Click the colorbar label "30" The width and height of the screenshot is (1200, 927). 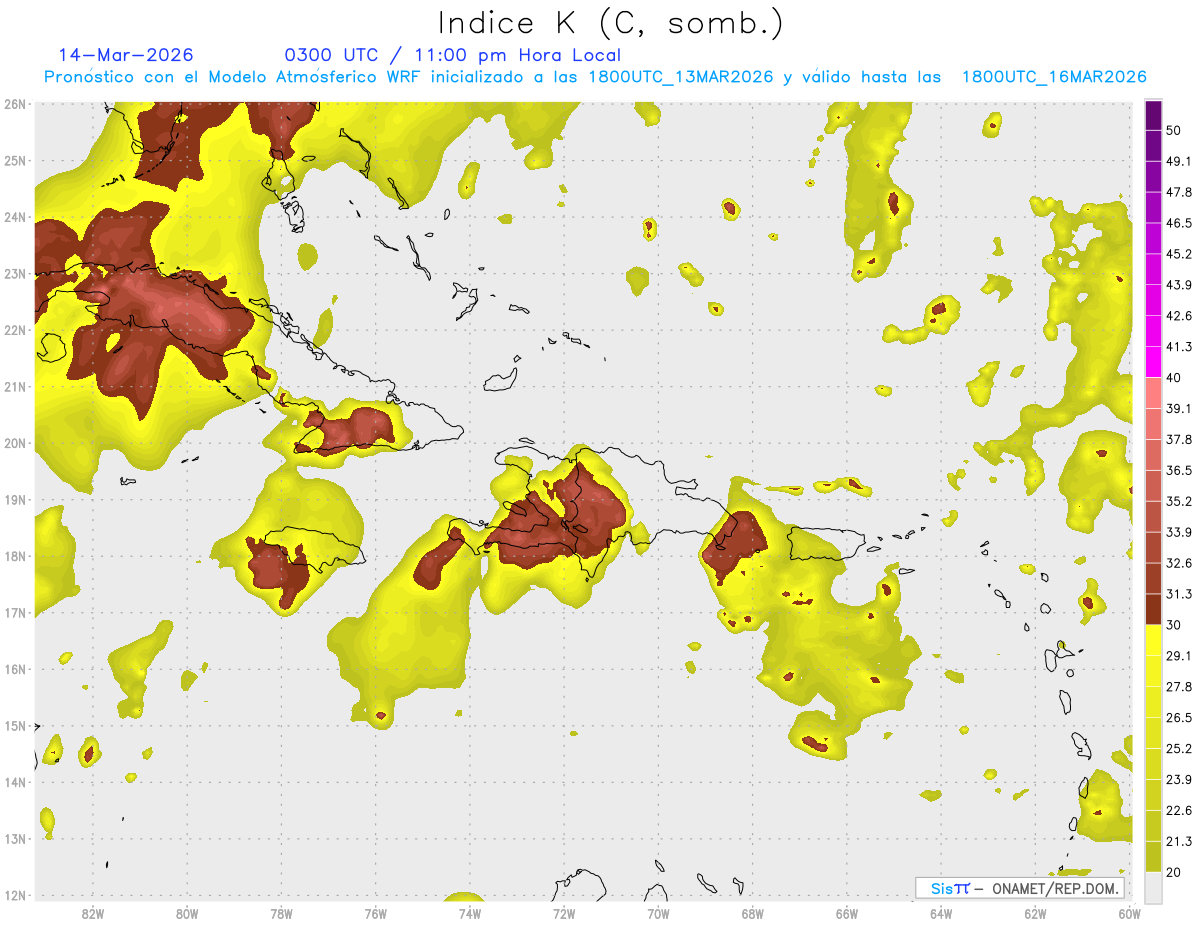click(x=1174, y=625)
